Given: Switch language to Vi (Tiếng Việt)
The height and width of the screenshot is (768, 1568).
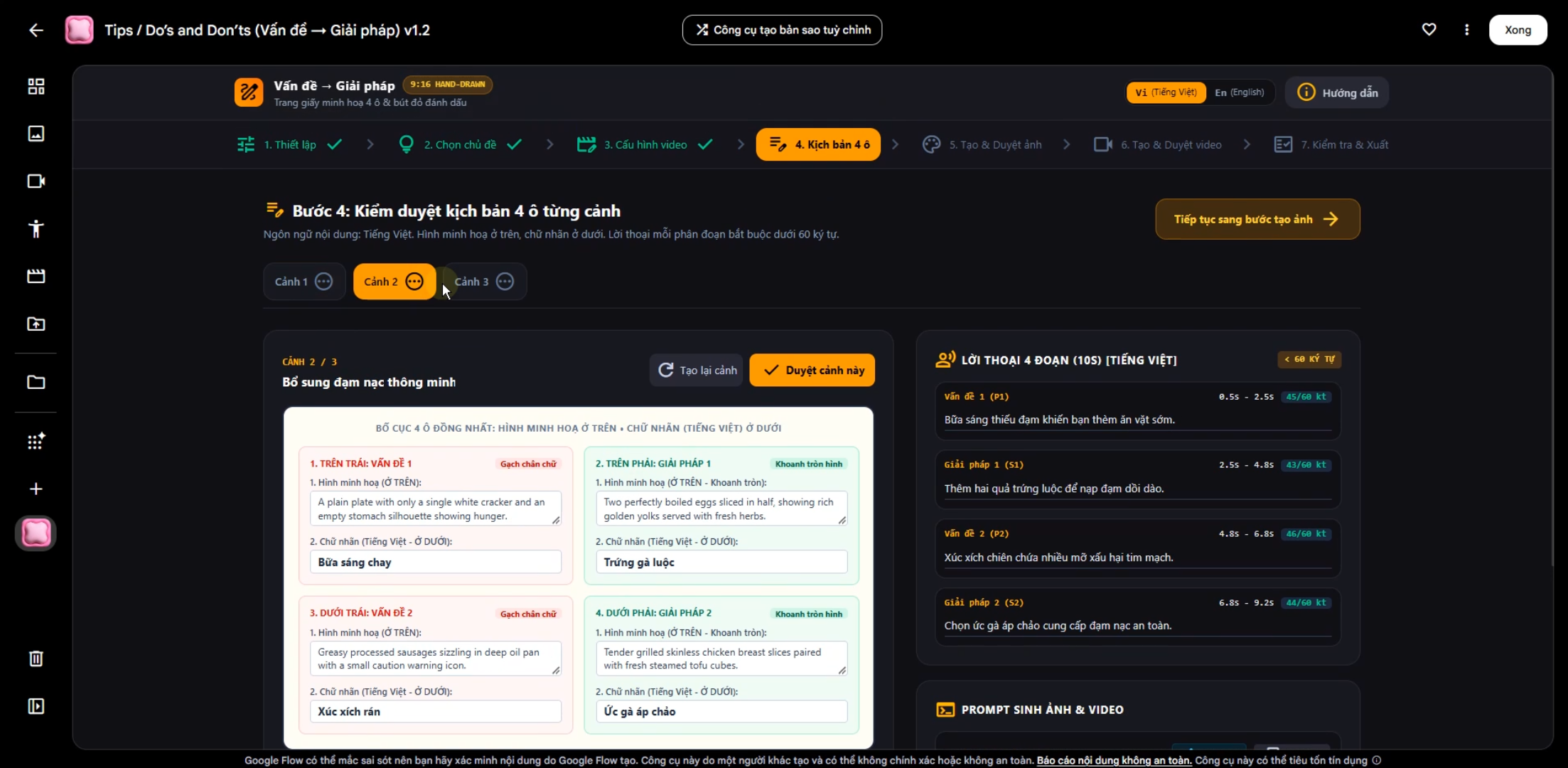Looking at the screenshot, I should click(1166, 92).
